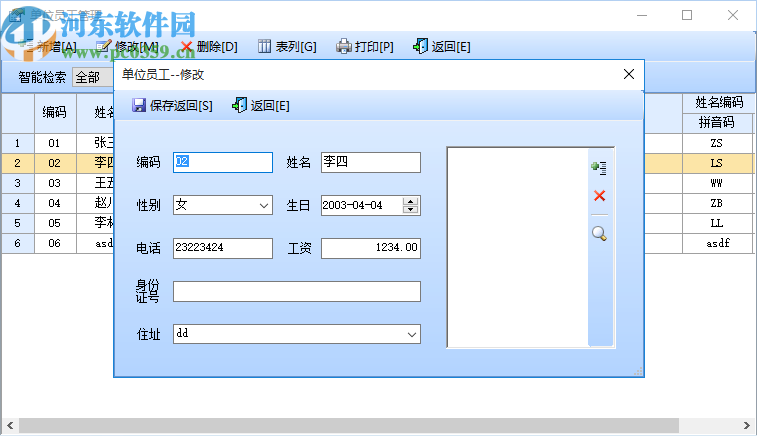Click the 姓名编码 group header

tap(719, 102)
